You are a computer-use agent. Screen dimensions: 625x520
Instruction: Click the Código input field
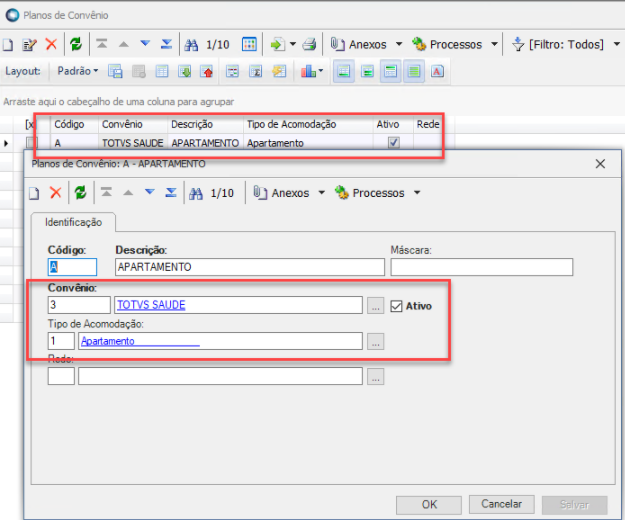pos(72,267)
